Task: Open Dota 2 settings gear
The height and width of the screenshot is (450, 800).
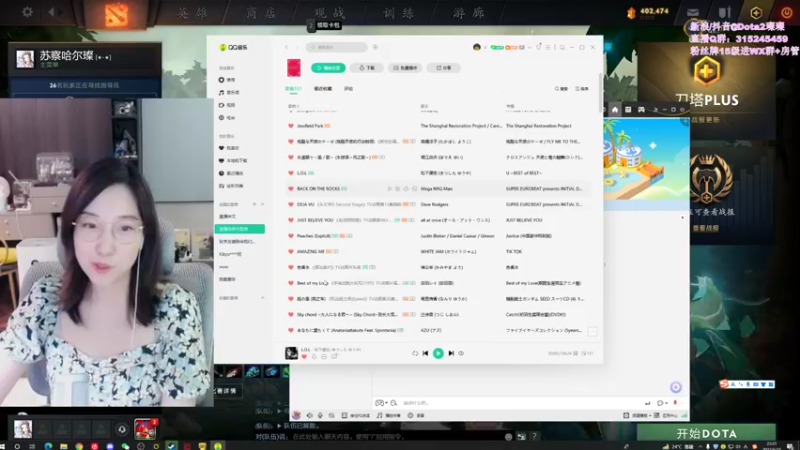Action: [28, 12]
